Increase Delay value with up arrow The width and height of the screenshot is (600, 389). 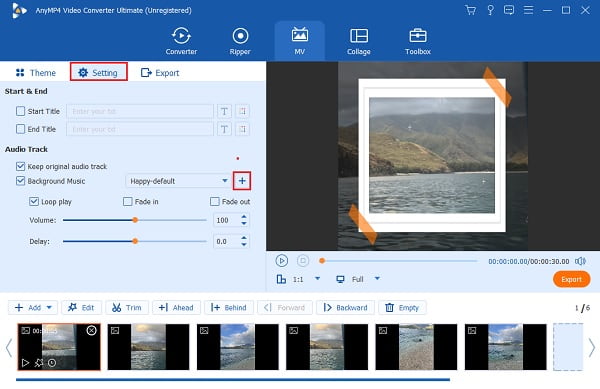(x=244, y=238)
